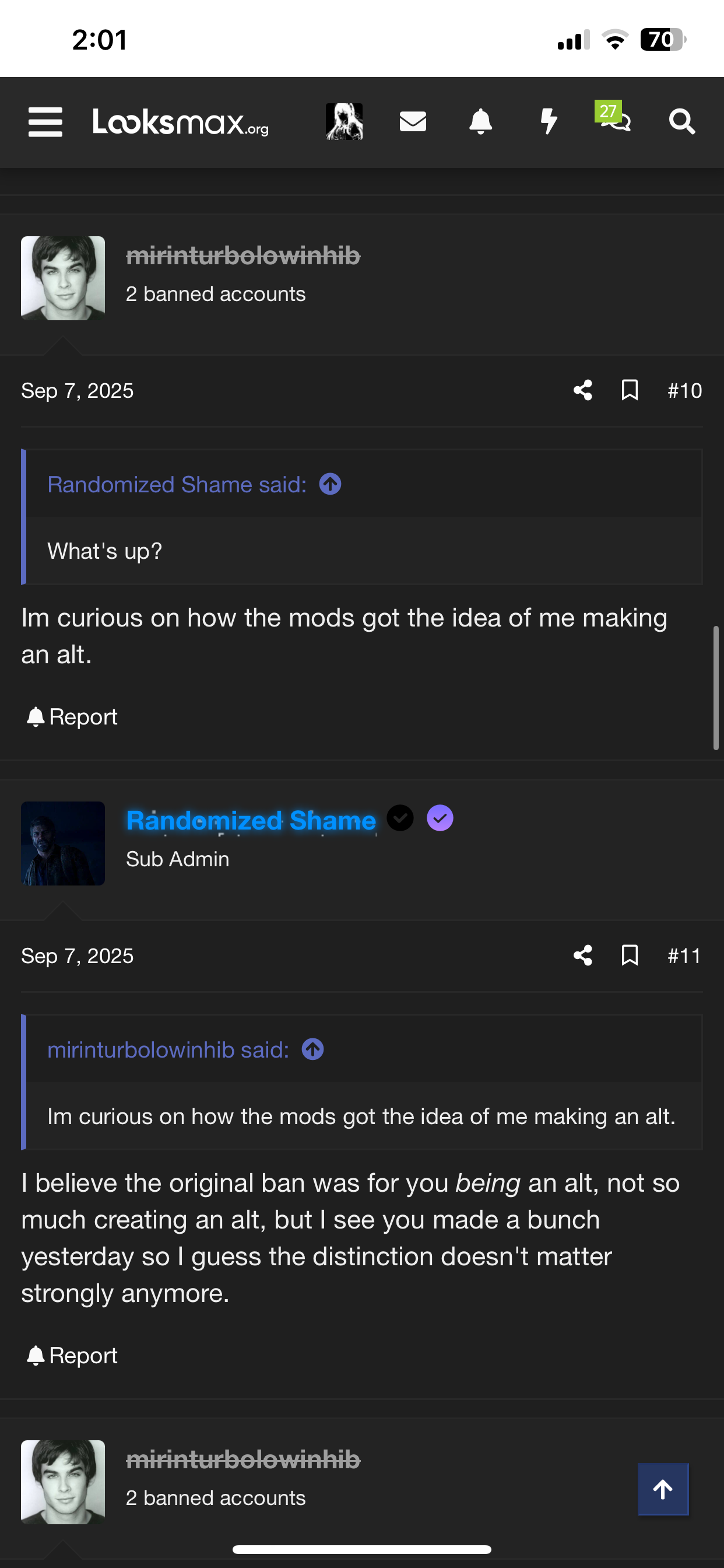This screenshot has height=1568, width=724.
Task: Open the Looksmax.org home logo
Action: click(x=181, y=122)
